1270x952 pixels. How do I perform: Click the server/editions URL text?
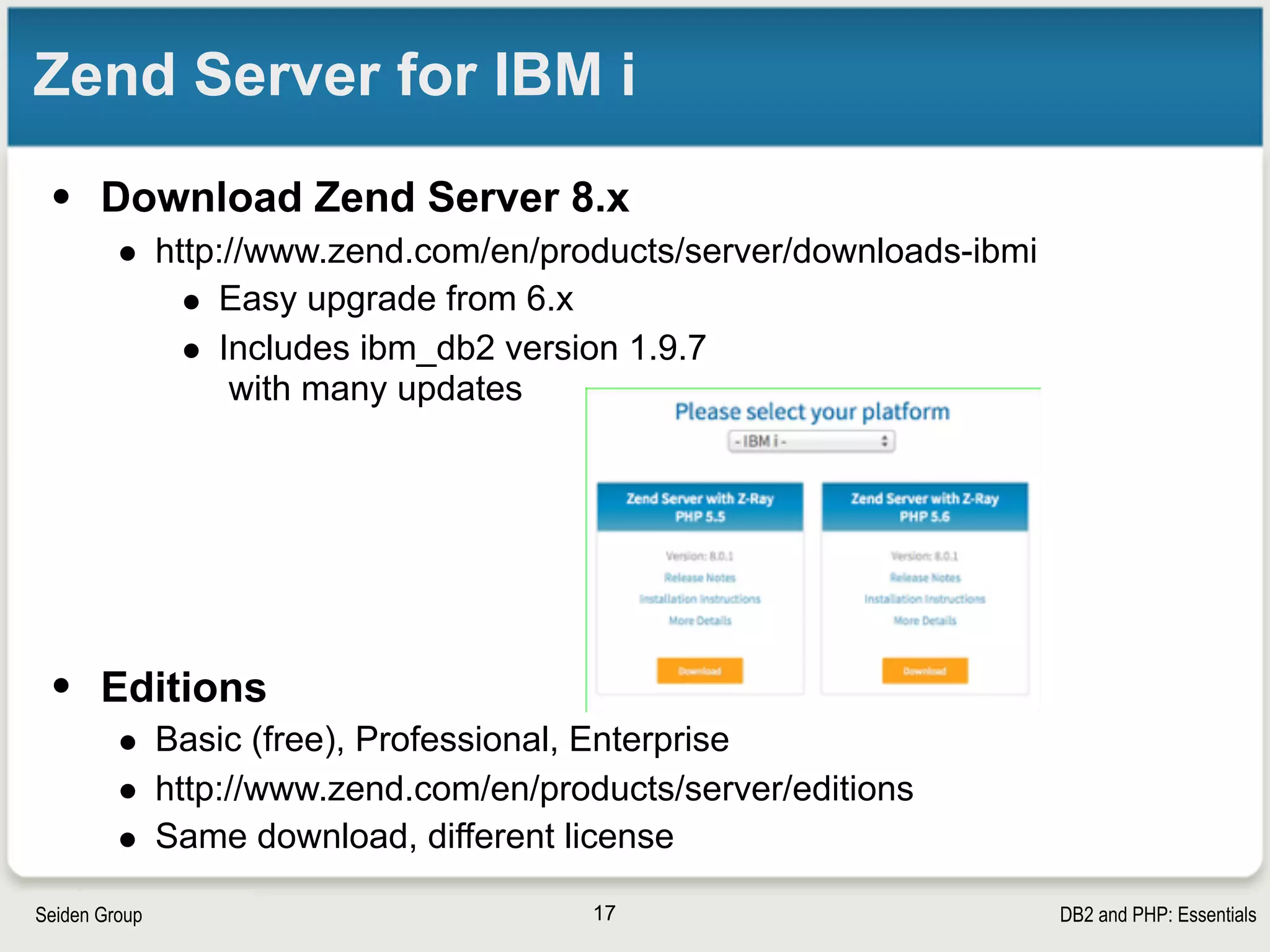534,789
